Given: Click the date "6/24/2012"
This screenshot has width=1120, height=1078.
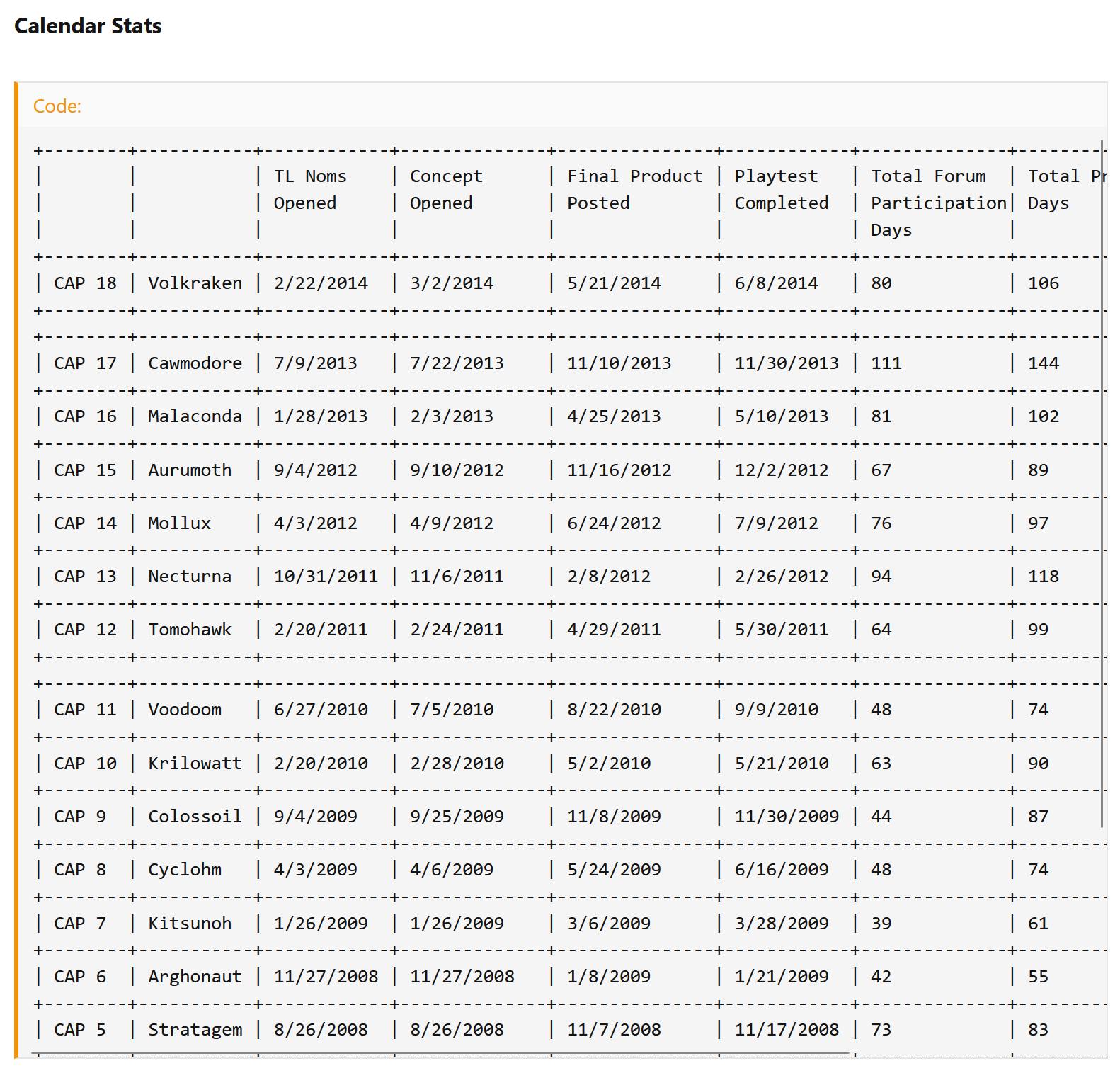Looking at the screenshot, I should coord(614,523).
